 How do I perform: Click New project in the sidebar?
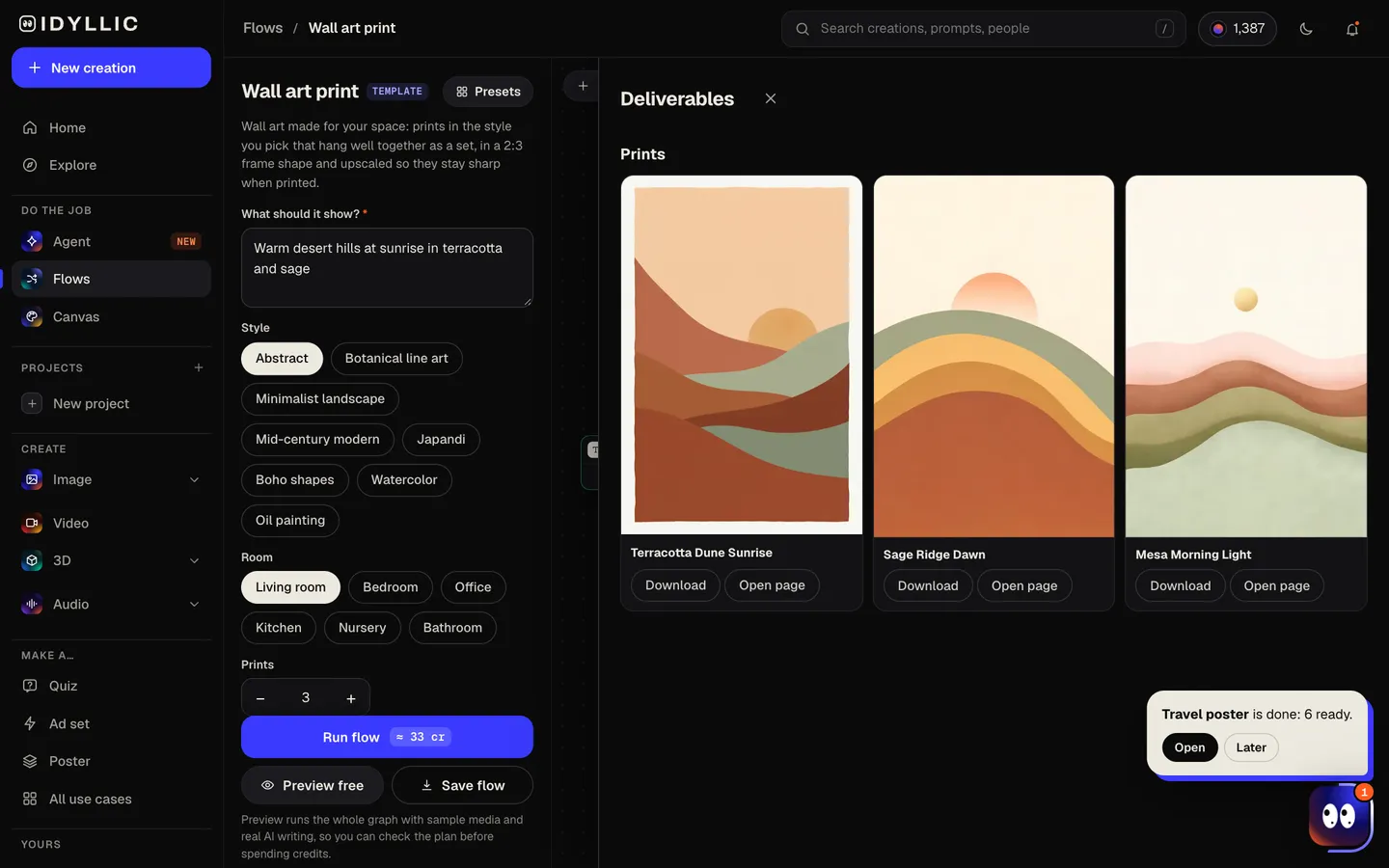(x=111, y=403)
